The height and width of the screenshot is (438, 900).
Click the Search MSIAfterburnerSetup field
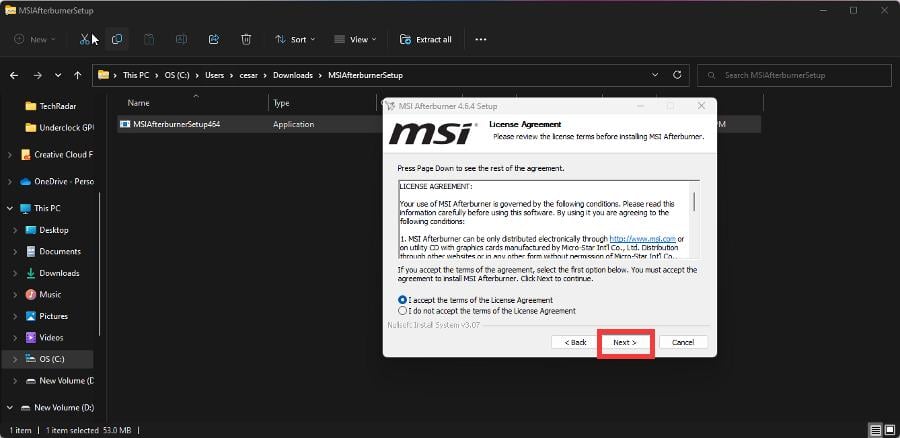click(794, 75)
